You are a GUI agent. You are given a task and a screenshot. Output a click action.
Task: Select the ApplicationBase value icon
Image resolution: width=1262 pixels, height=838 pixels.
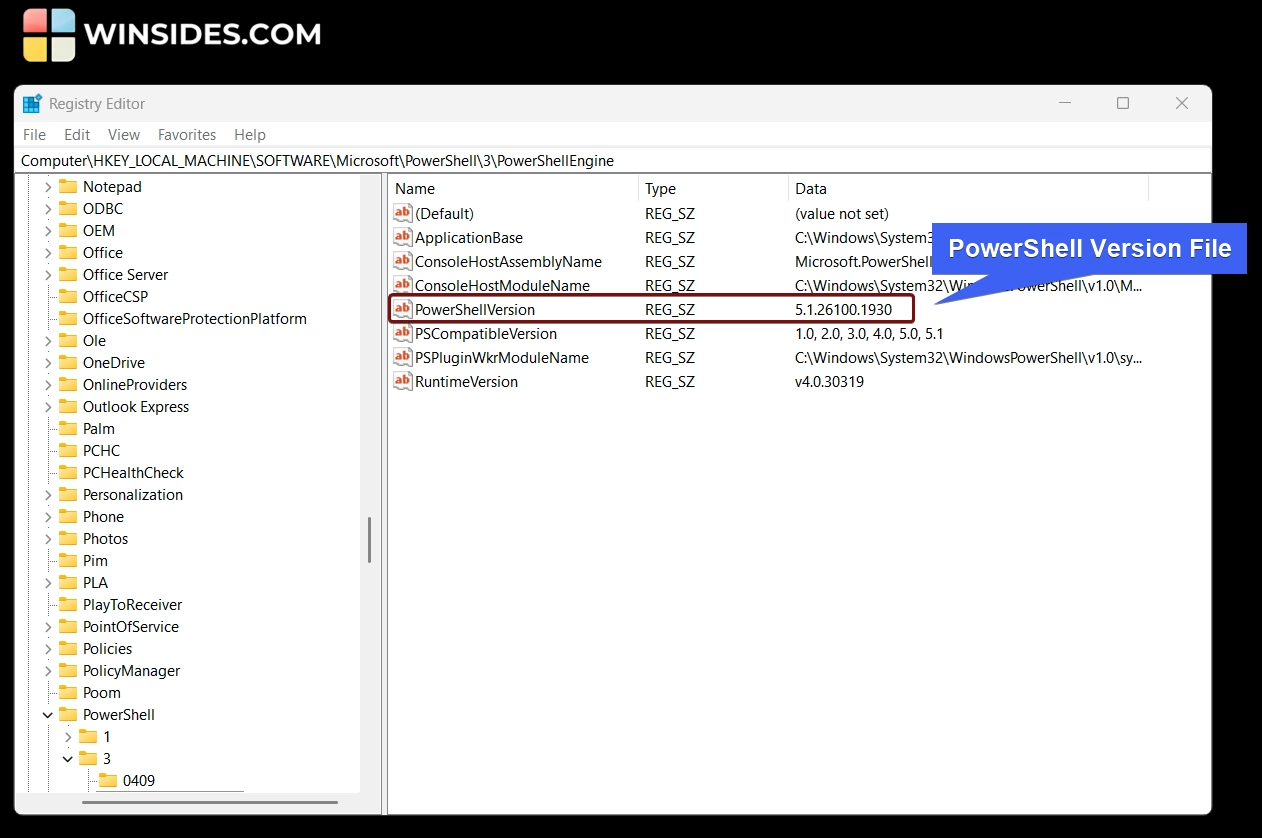click(403, 238)
